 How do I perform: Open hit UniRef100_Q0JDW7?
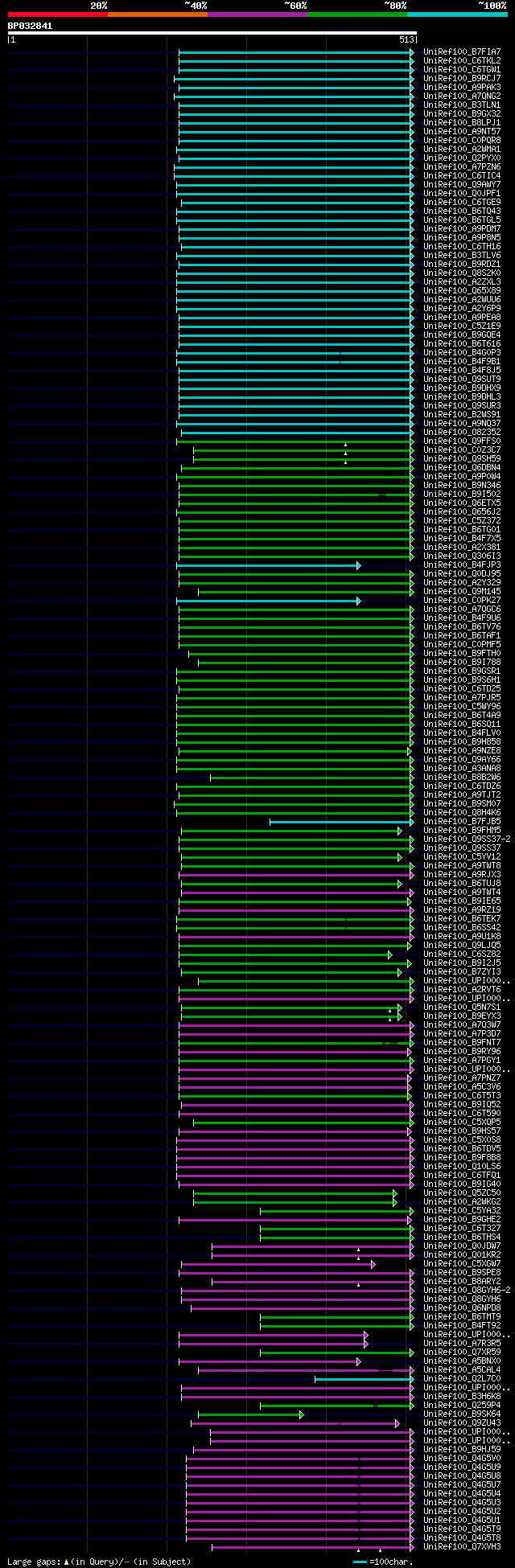click(462, 1246)
